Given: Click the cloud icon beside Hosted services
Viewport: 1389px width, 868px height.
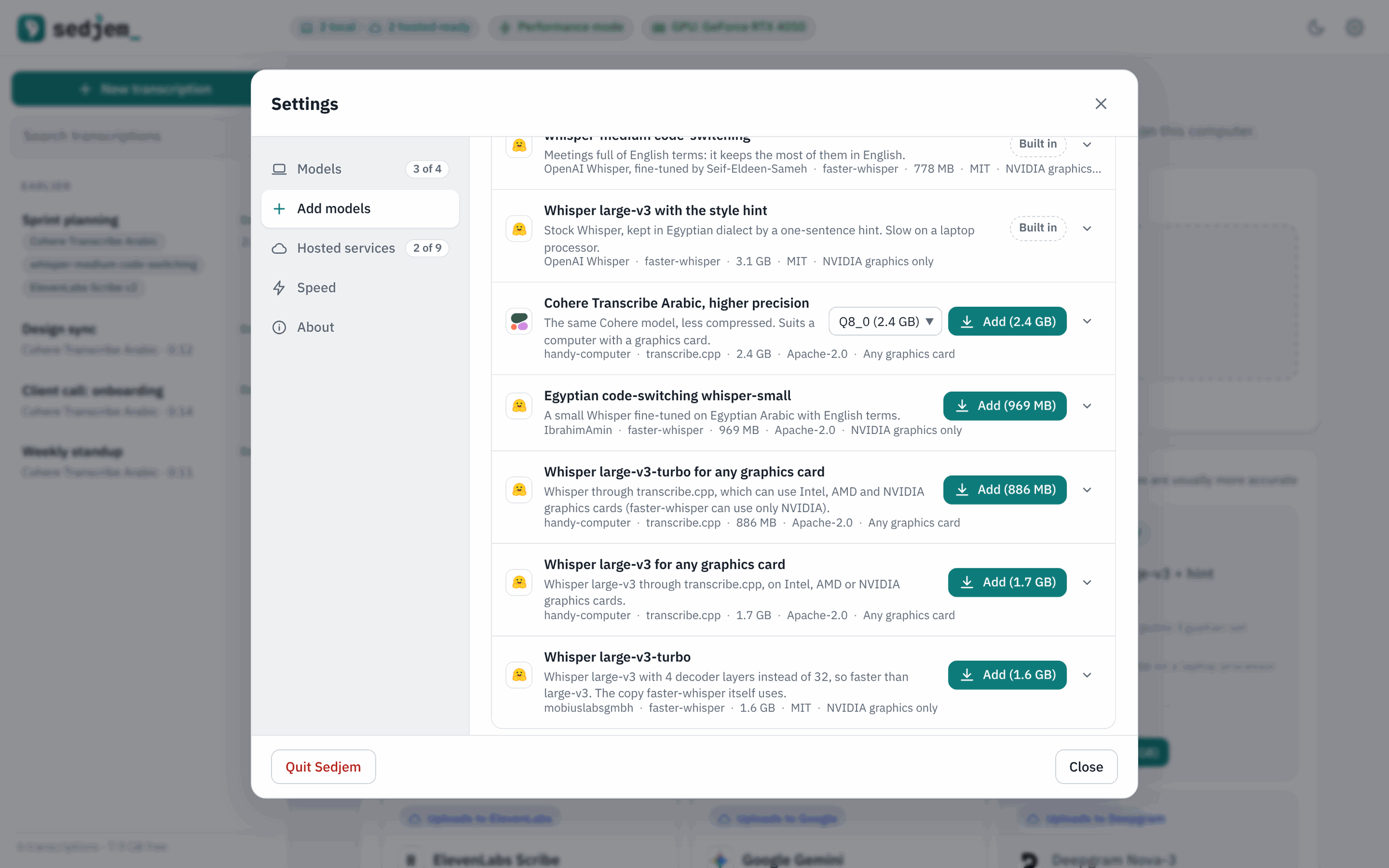Looking at the screenshot, I should 279,248.
